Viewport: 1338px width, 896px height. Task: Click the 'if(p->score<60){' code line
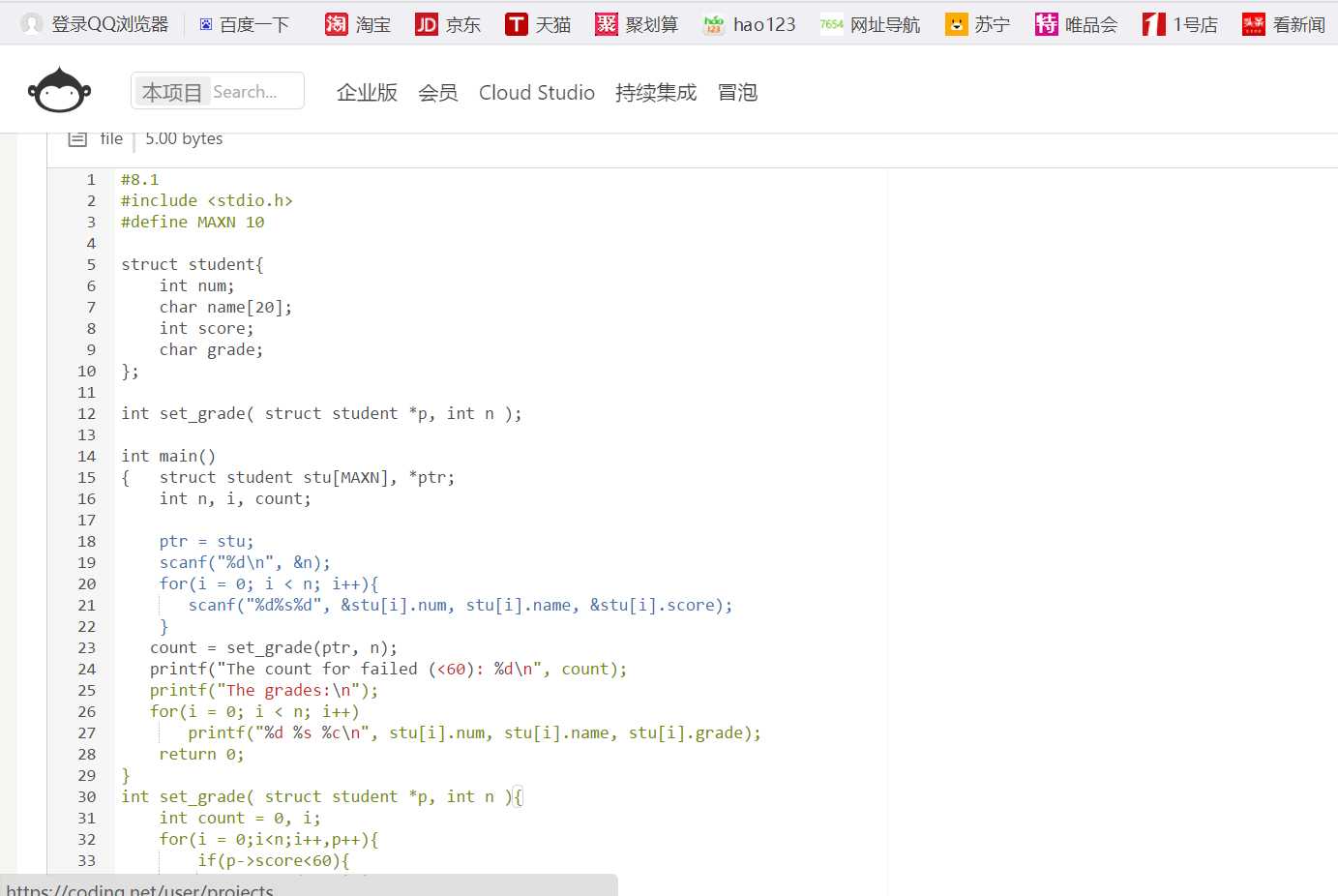pos(274,860)
